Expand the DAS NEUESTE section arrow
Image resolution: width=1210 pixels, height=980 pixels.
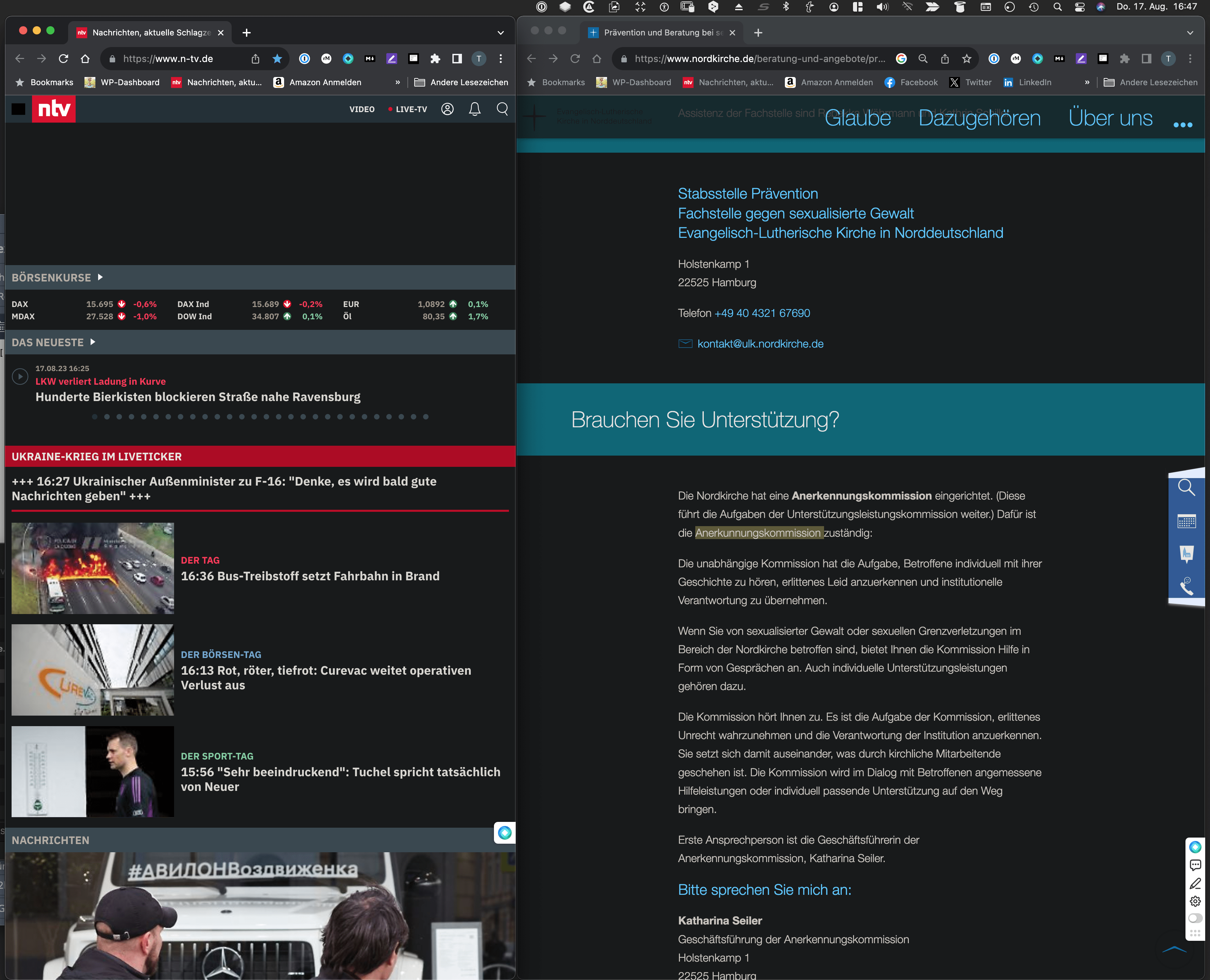pos(93,342)
